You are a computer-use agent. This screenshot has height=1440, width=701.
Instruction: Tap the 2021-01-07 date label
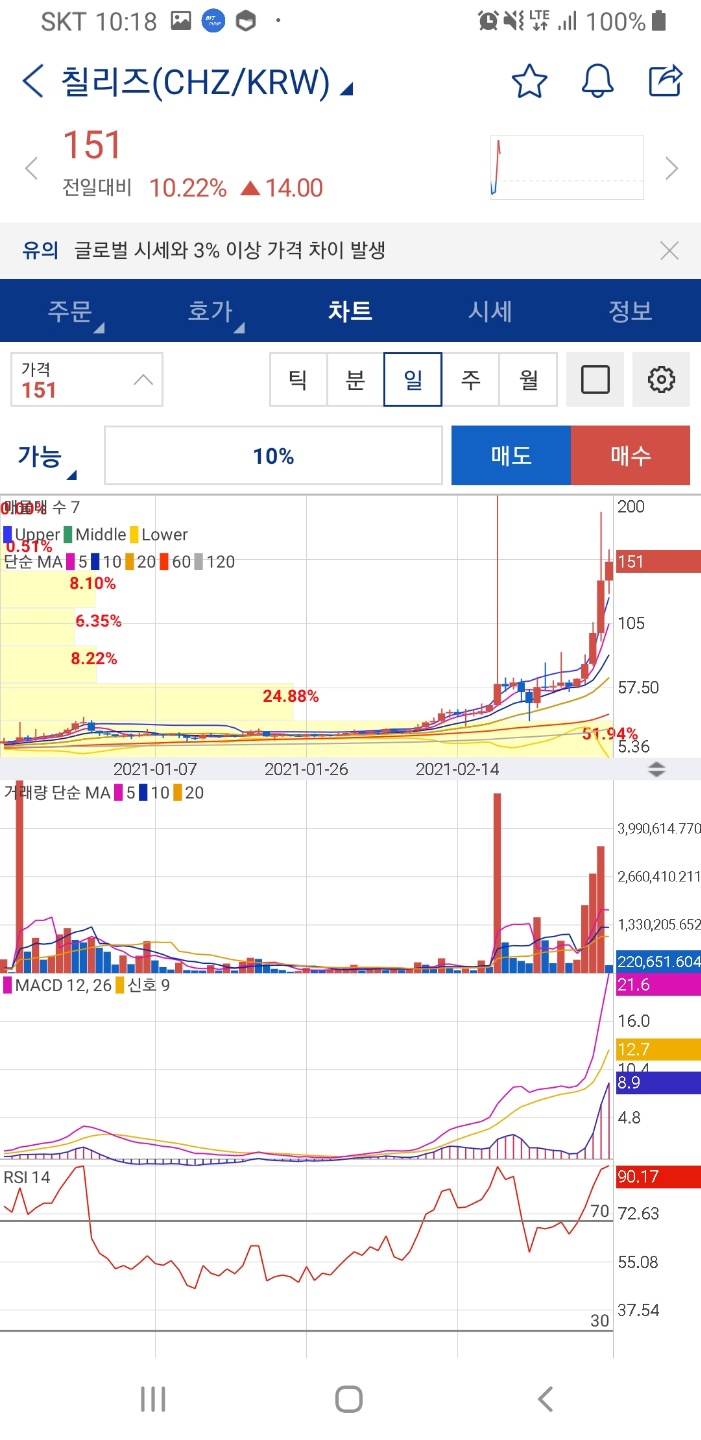pyautogui.click(x=155, y=769)
